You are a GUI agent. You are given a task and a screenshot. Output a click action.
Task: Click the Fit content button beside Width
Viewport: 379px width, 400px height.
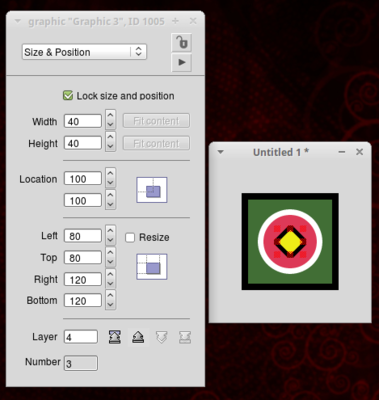(x=156, y=121)
